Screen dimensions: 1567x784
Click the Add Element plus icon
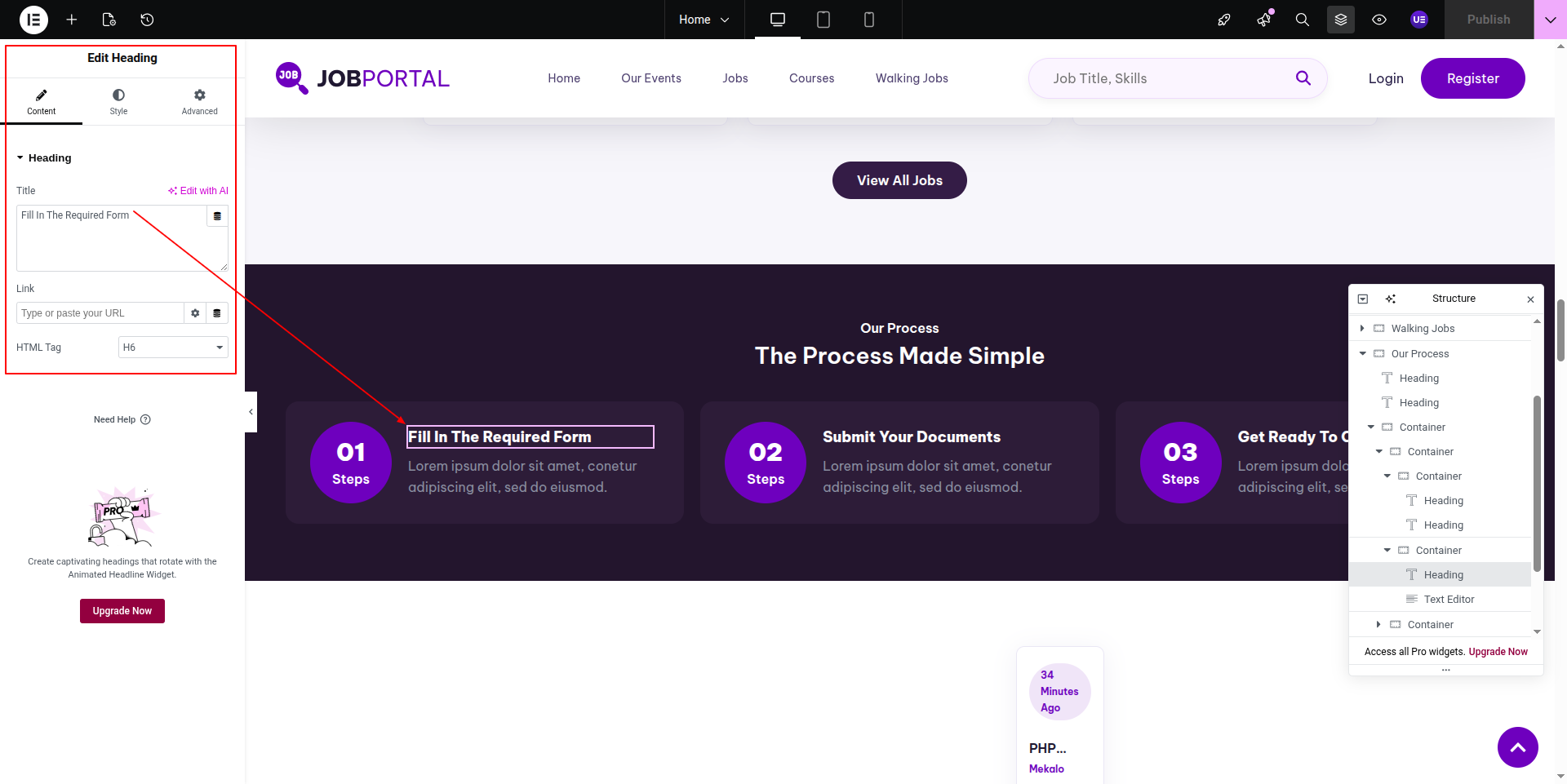[72, 20]
